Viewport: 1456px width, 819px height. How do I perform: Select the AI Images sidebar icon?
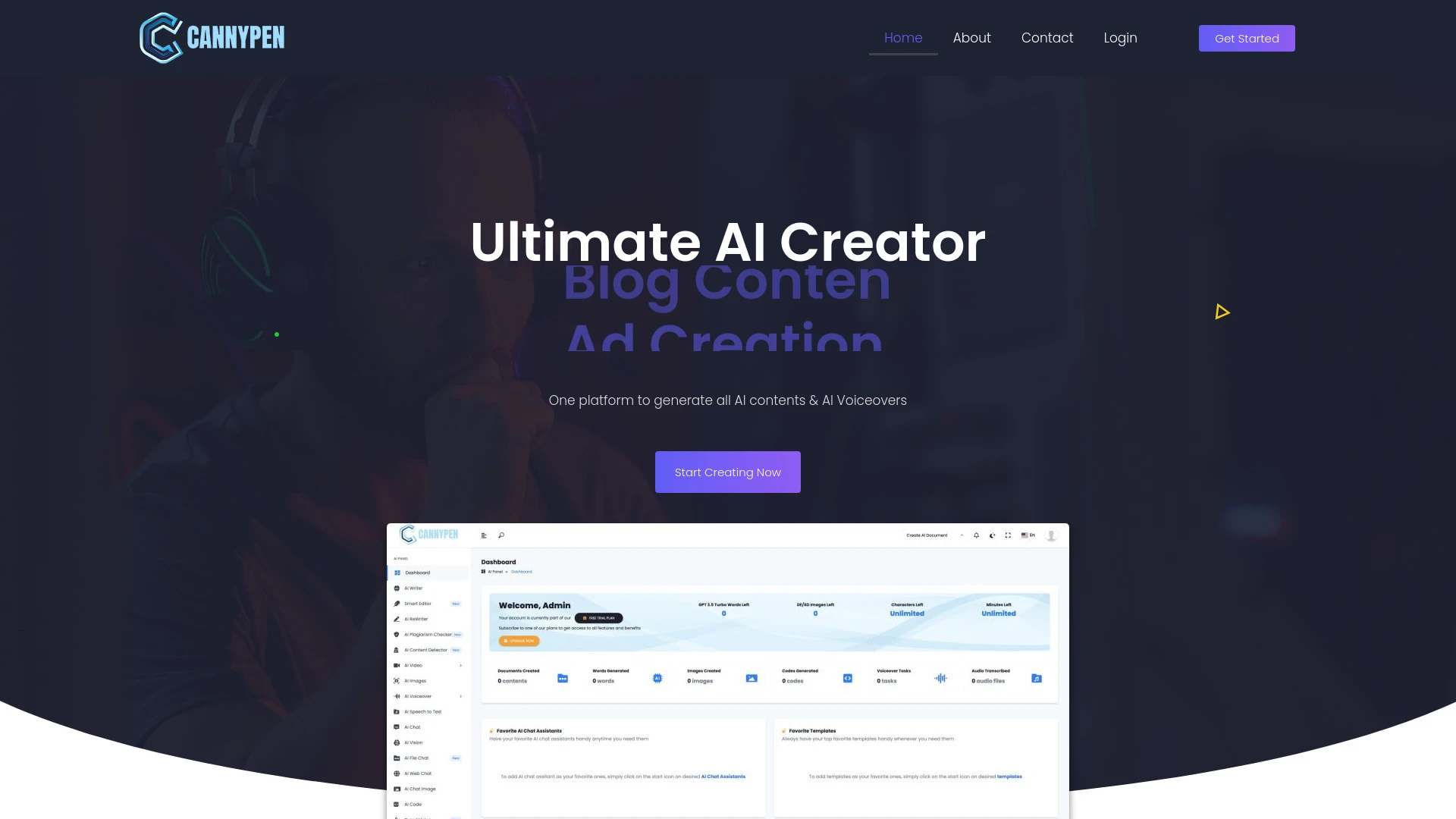pyautogui.click(x=397, y=680)
